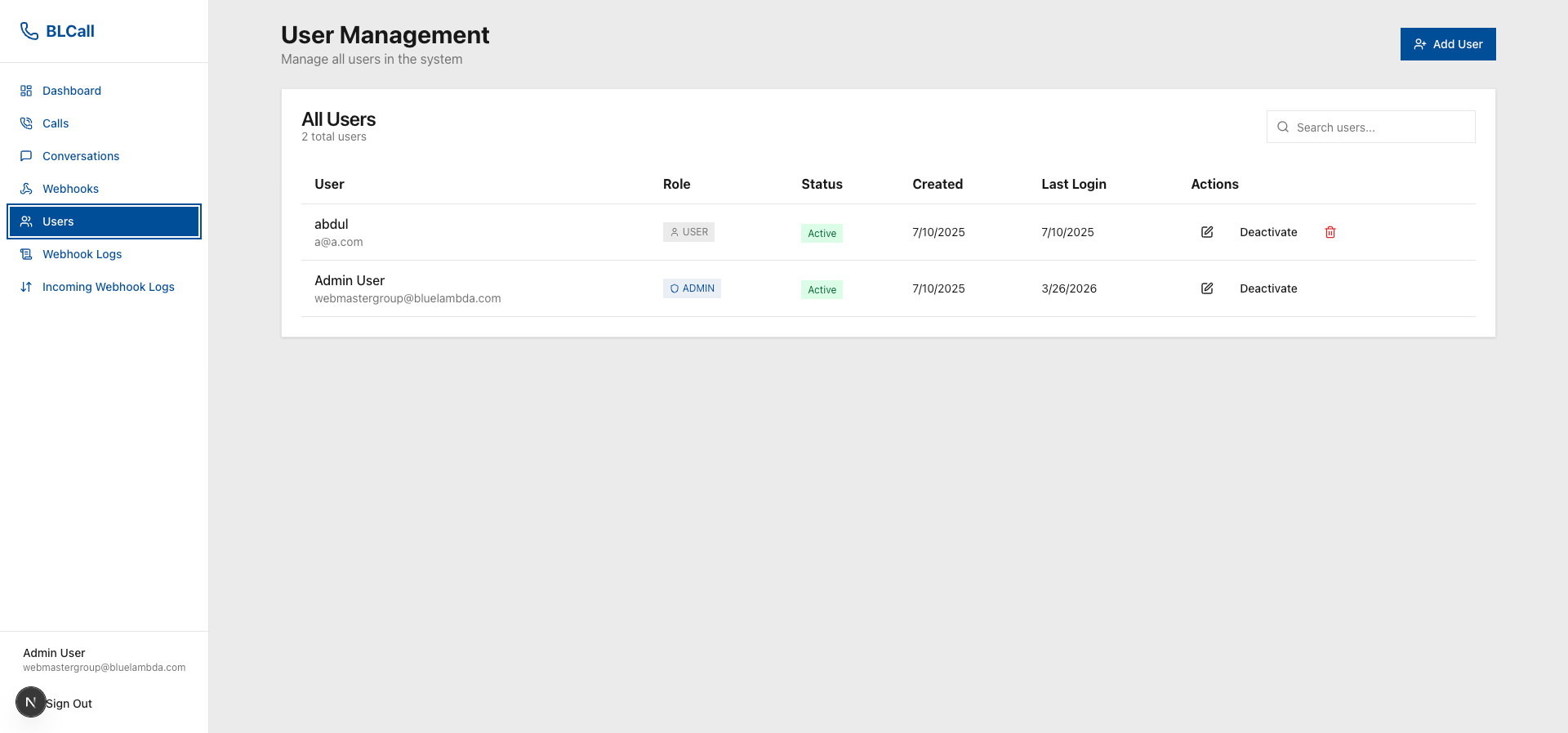This screenshot has height=733, width=1568.
Task: Focus the Search users field
Action: [x=1380, y=127]
